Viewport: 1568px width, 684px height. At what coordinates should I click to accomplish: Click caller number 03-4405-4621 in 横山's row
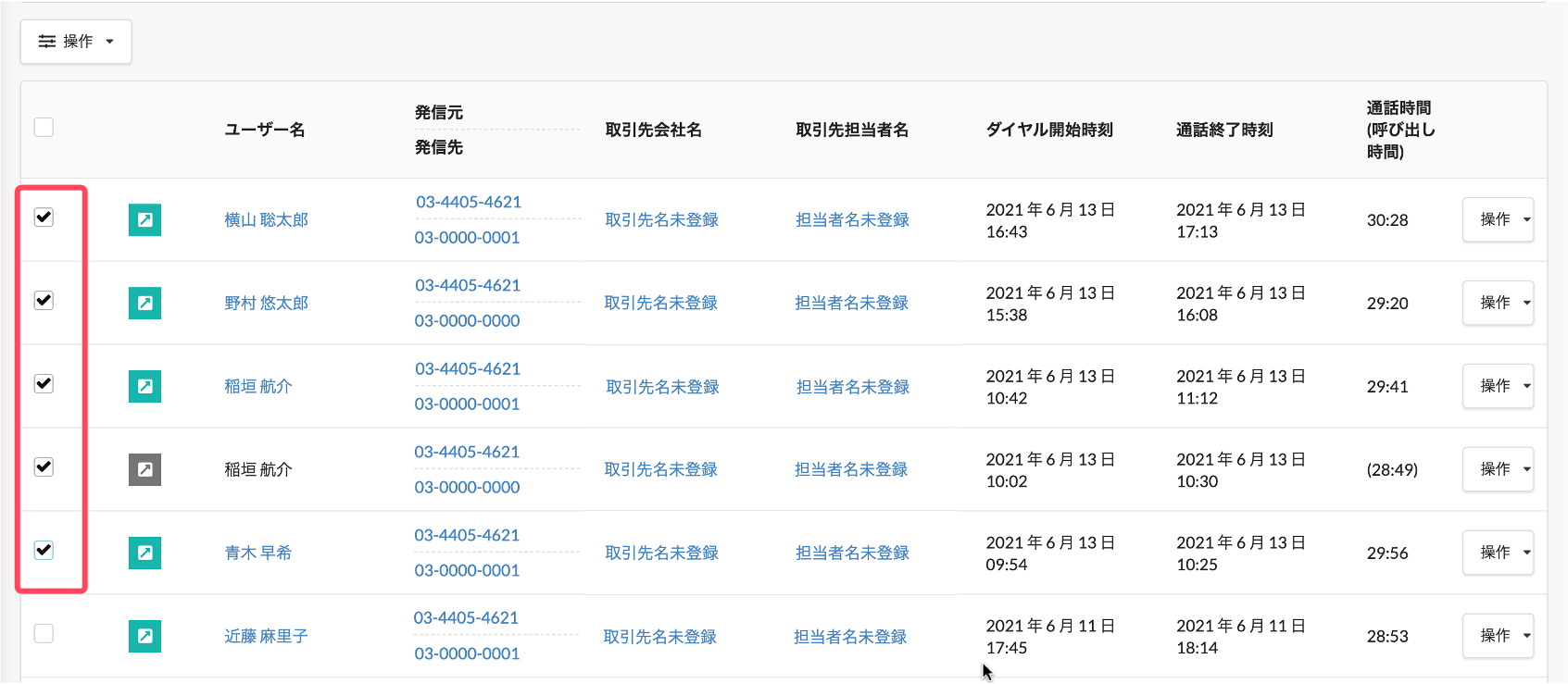pyautogui.click(x=468, y=202)
